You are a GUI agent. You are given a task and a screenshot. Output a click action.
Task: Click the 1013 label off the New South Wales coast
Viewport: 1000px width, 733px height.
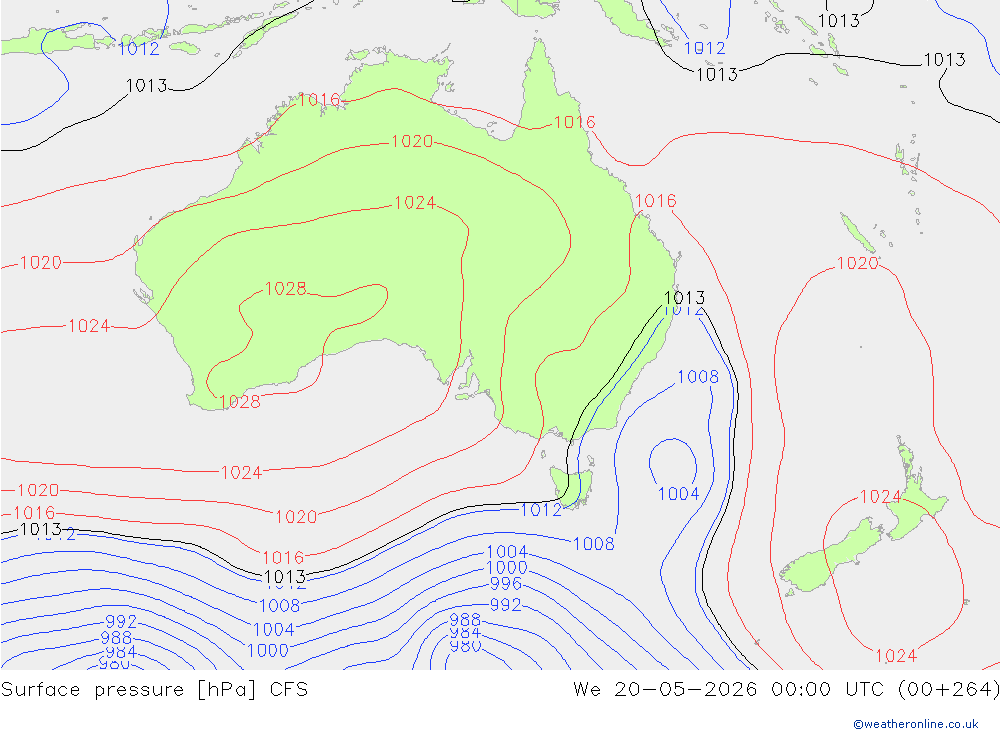(x=684, y=297)
